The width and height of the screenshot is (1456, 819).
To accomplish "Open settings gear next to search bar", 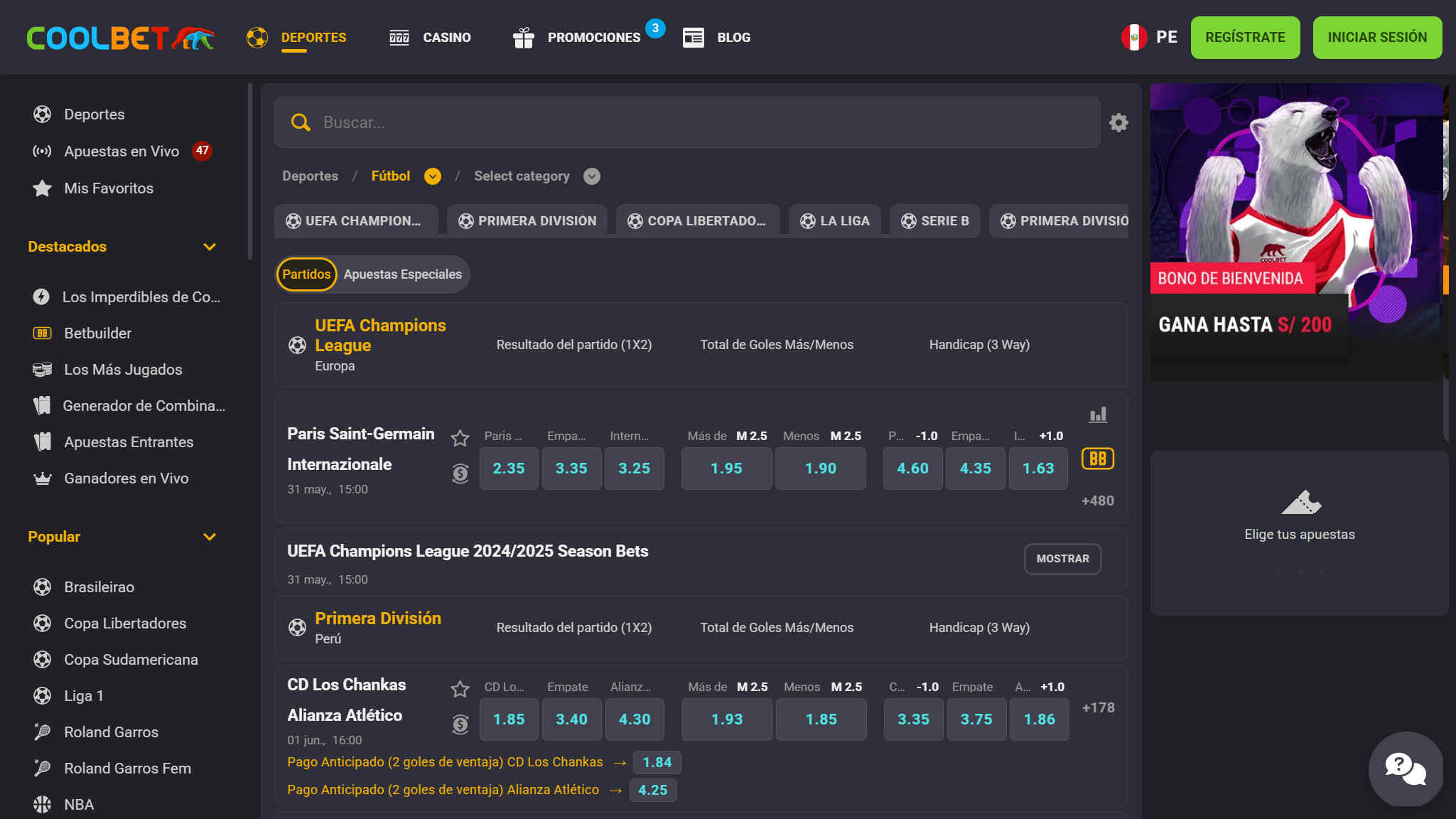I will tap(1118, 122).
